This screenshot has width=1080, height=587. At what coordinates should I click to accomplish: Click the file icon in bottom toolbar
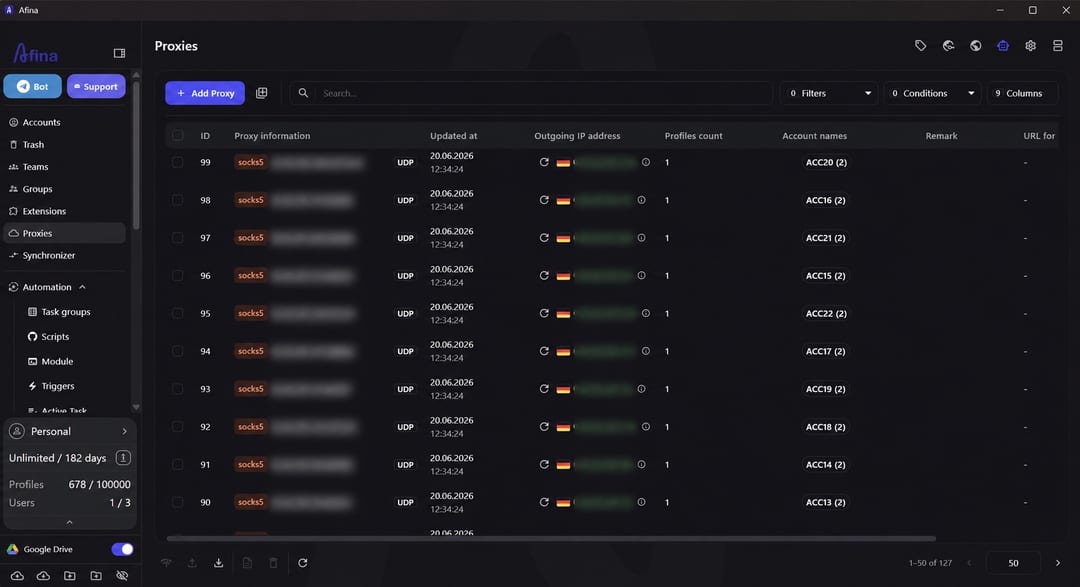(247, 563)
